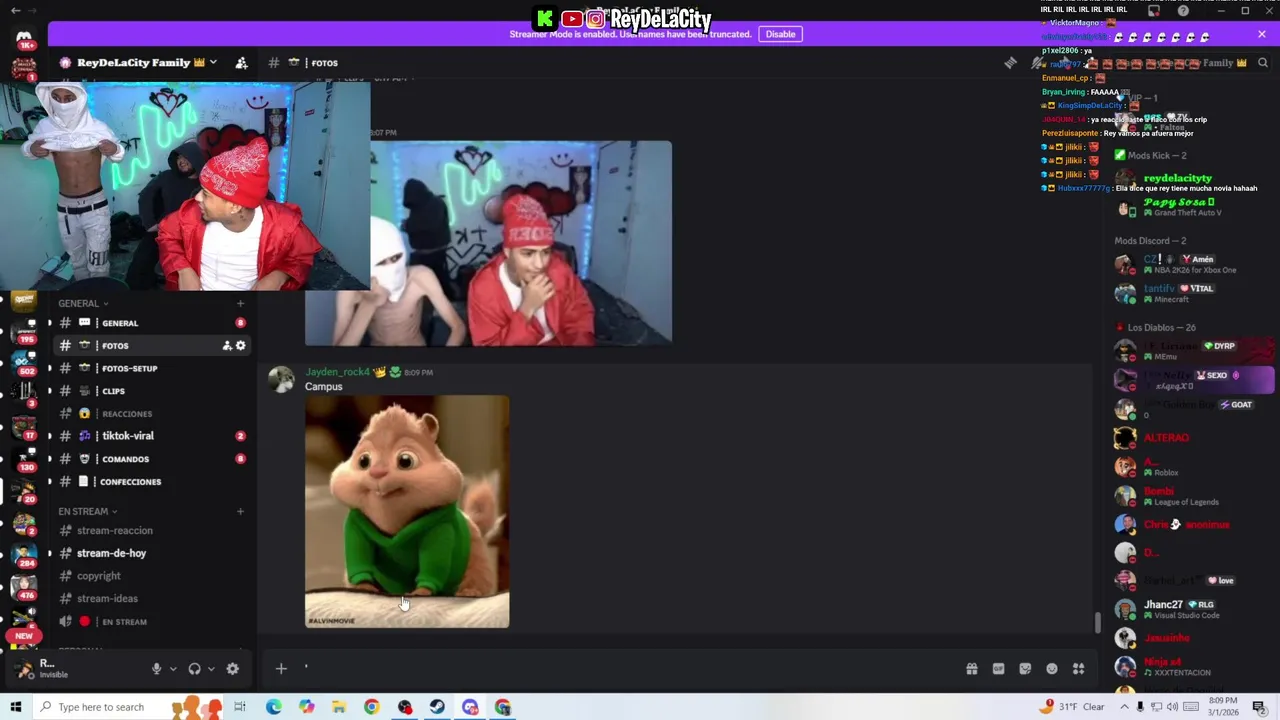Create invite for FOTOS channel
The image size is (1280, 720).
(227, 346)
